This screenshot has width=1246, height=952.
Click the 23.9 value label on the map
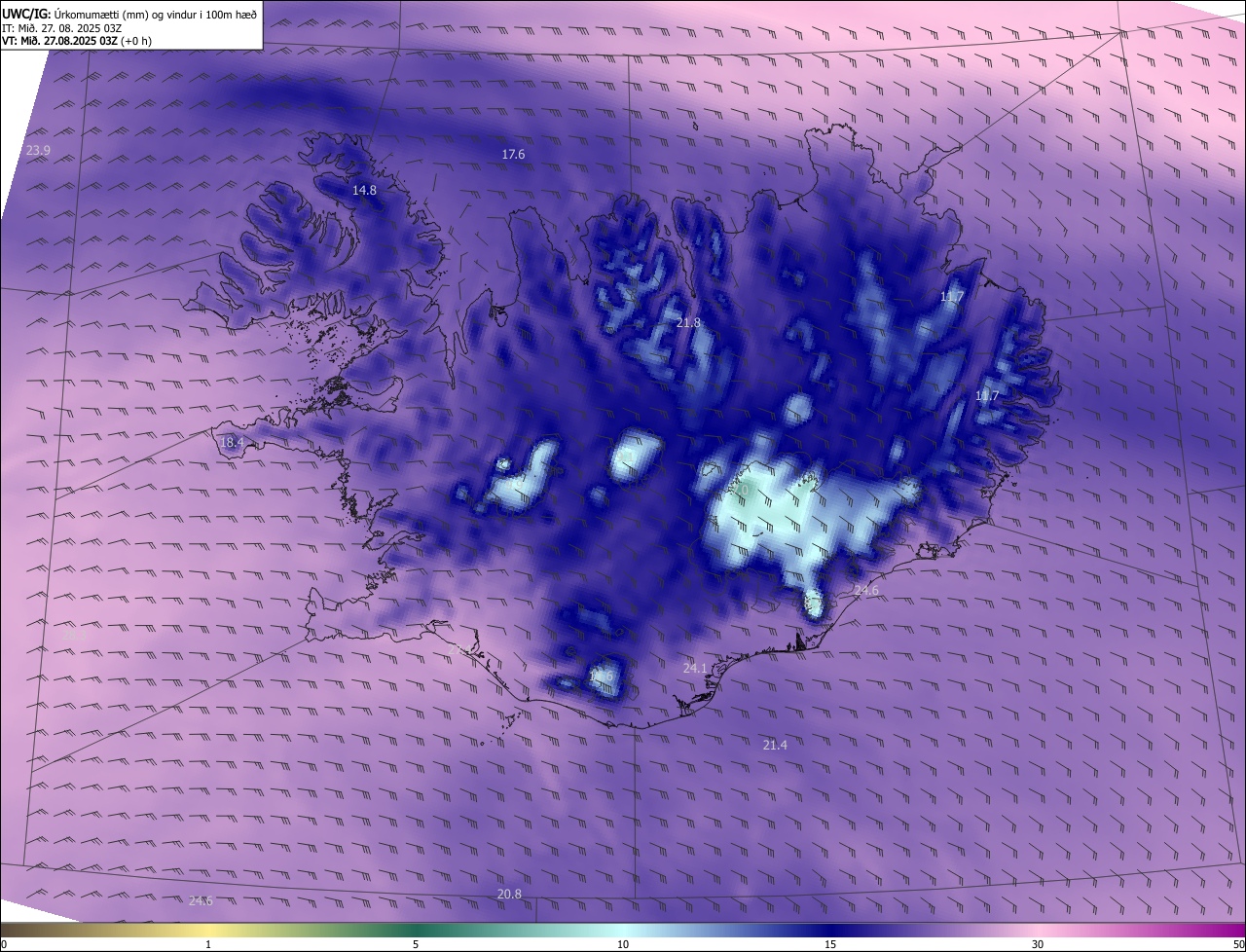(x=38, y=150)
